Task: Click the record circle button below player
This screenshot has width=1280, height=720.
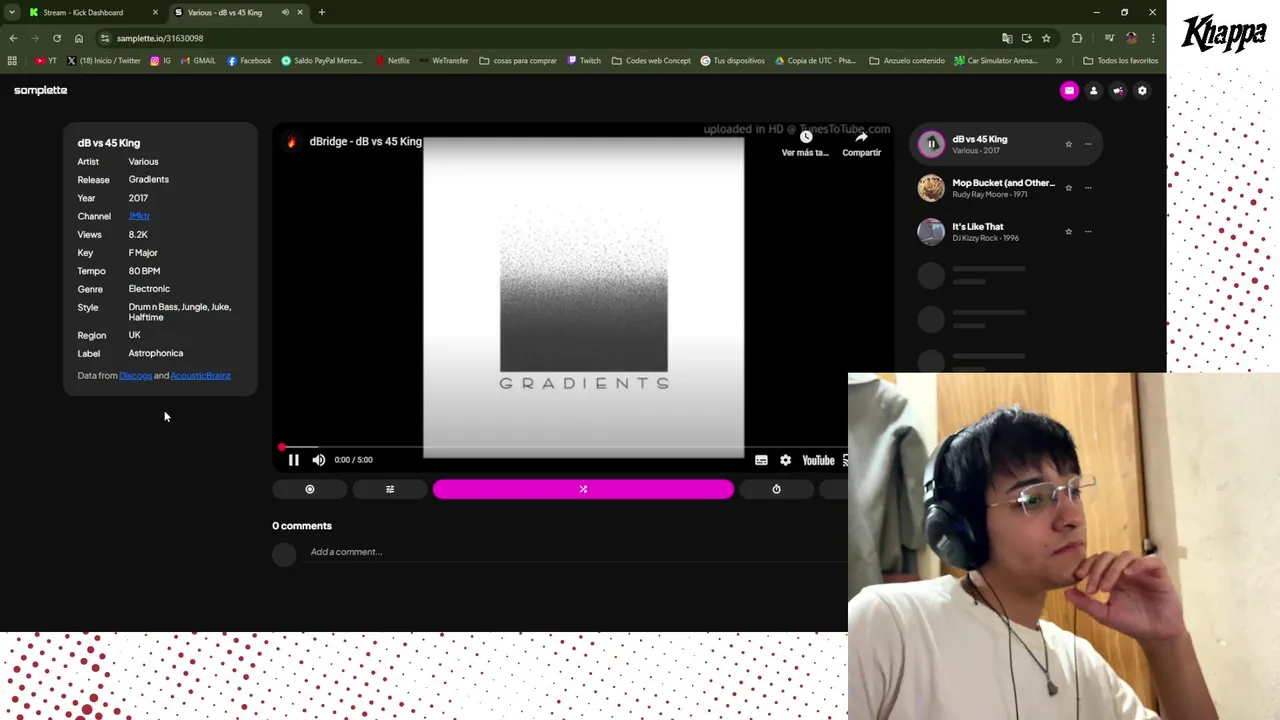Action: (x=310, y=489)
